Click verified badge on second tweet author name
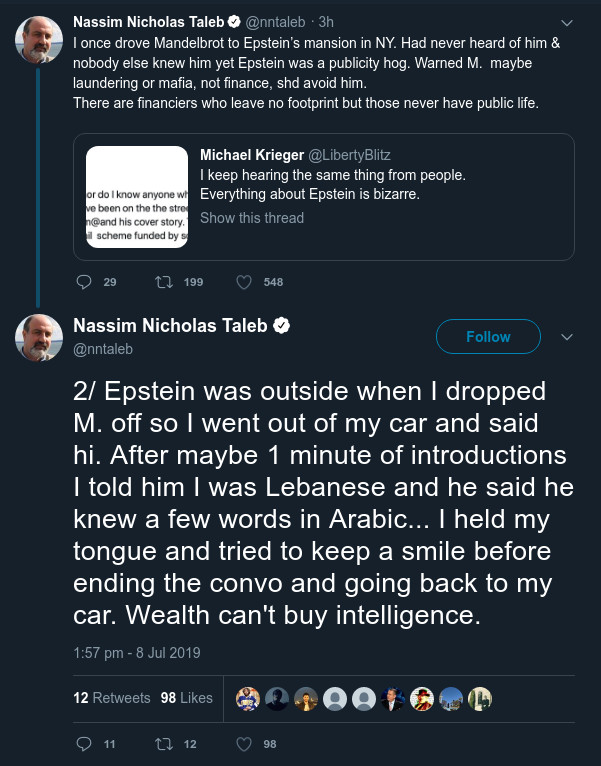 (283, 327)
